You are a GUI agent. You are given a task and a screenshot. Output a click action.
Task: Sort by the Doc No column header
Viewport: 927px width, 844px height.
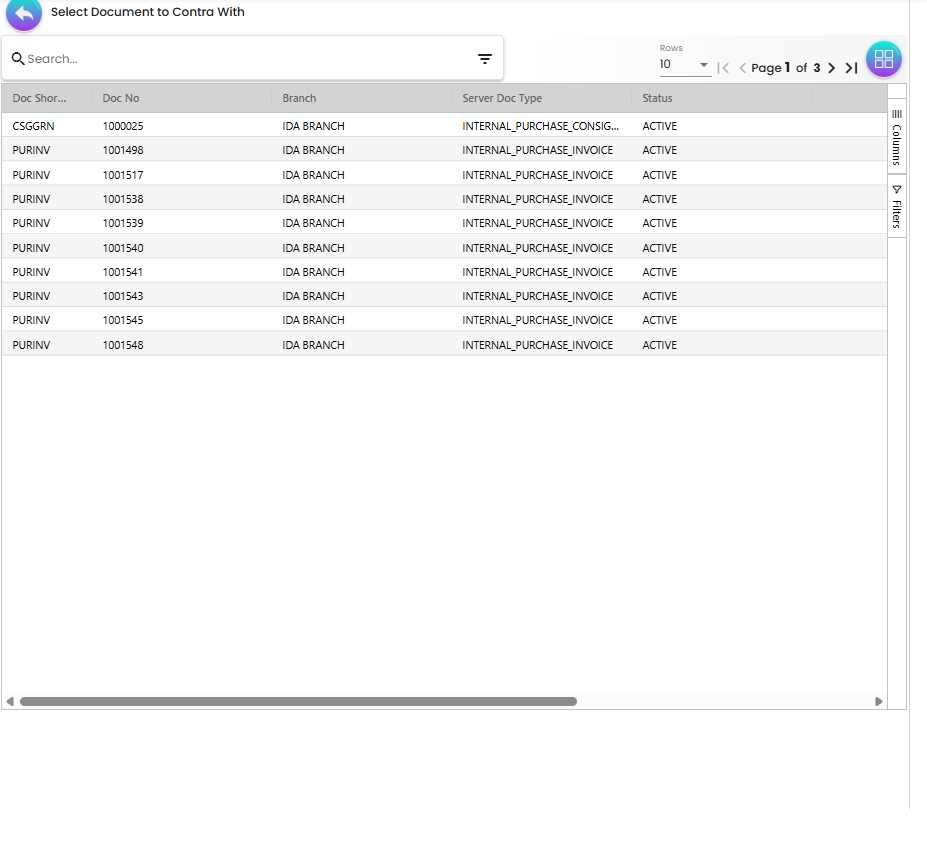click(x=119, y=98)
